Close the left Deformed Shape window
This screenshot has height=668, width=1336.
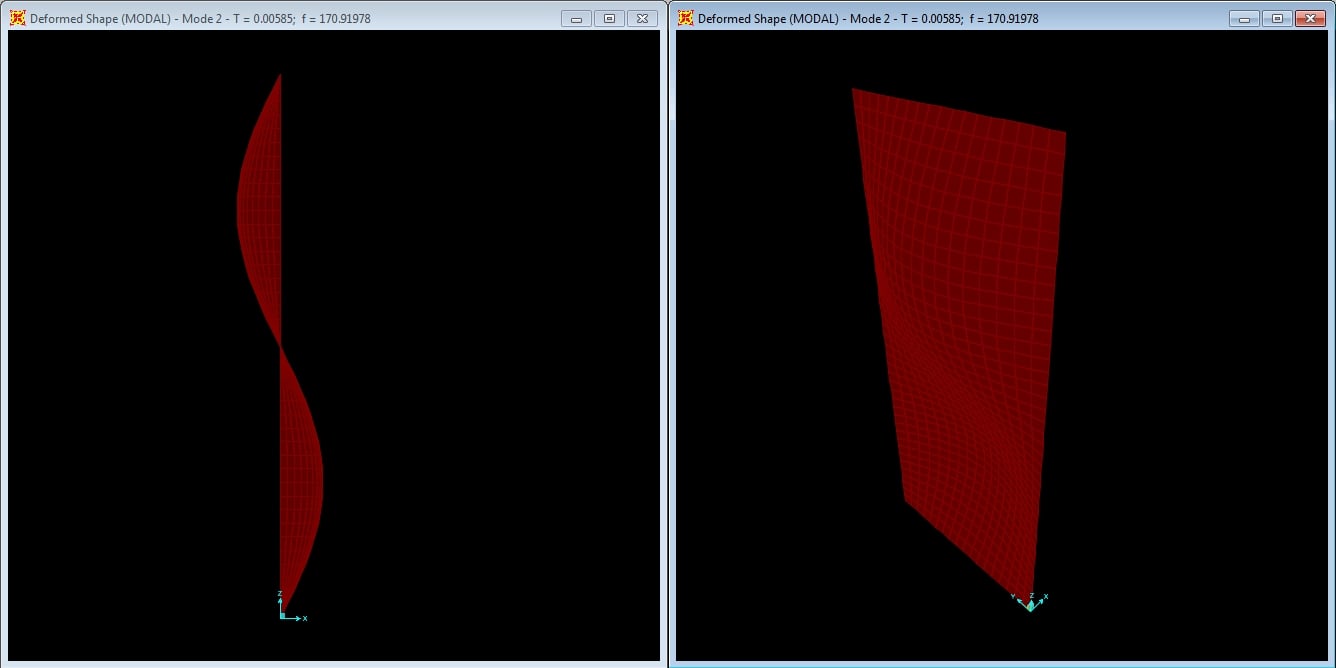coord(643,18)
